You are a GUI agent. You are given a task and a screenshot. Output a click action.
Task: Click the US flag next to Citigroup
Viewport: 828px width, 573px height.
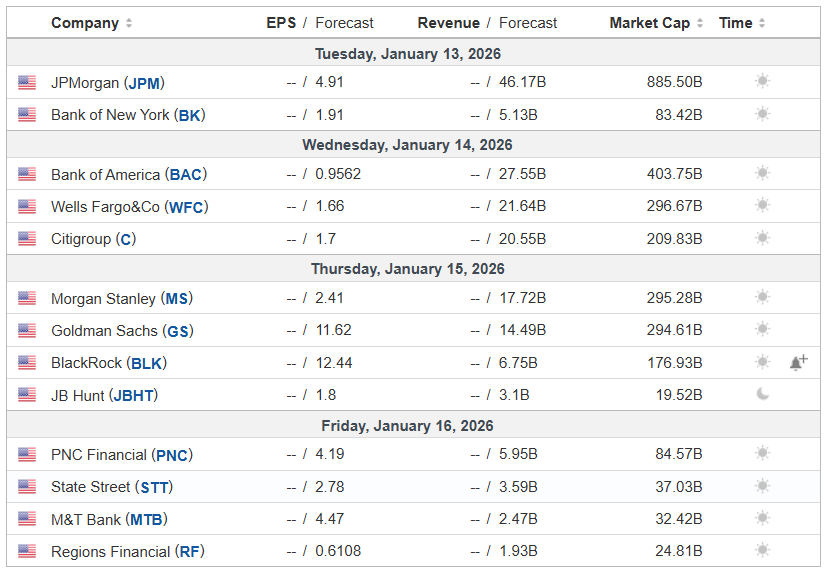point(27,239)
